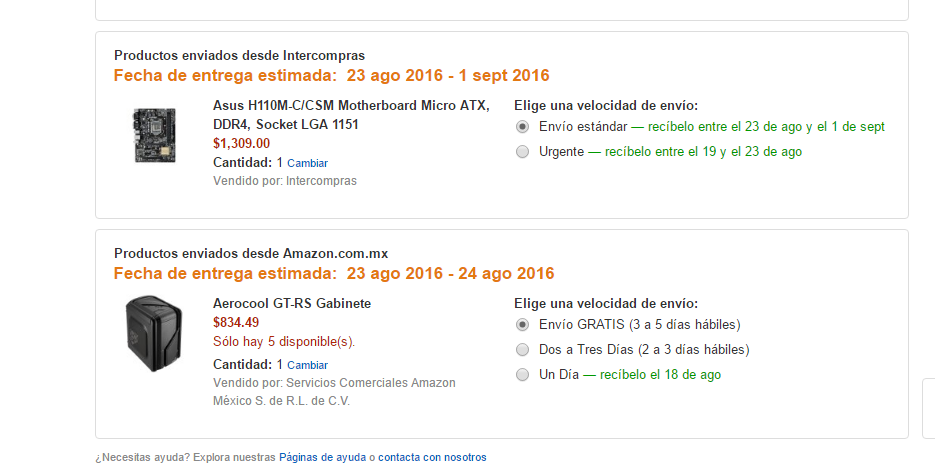Click the Intercompras estimated delivery date heading
This screenshot has height=463, width=935.
point(331,75)
